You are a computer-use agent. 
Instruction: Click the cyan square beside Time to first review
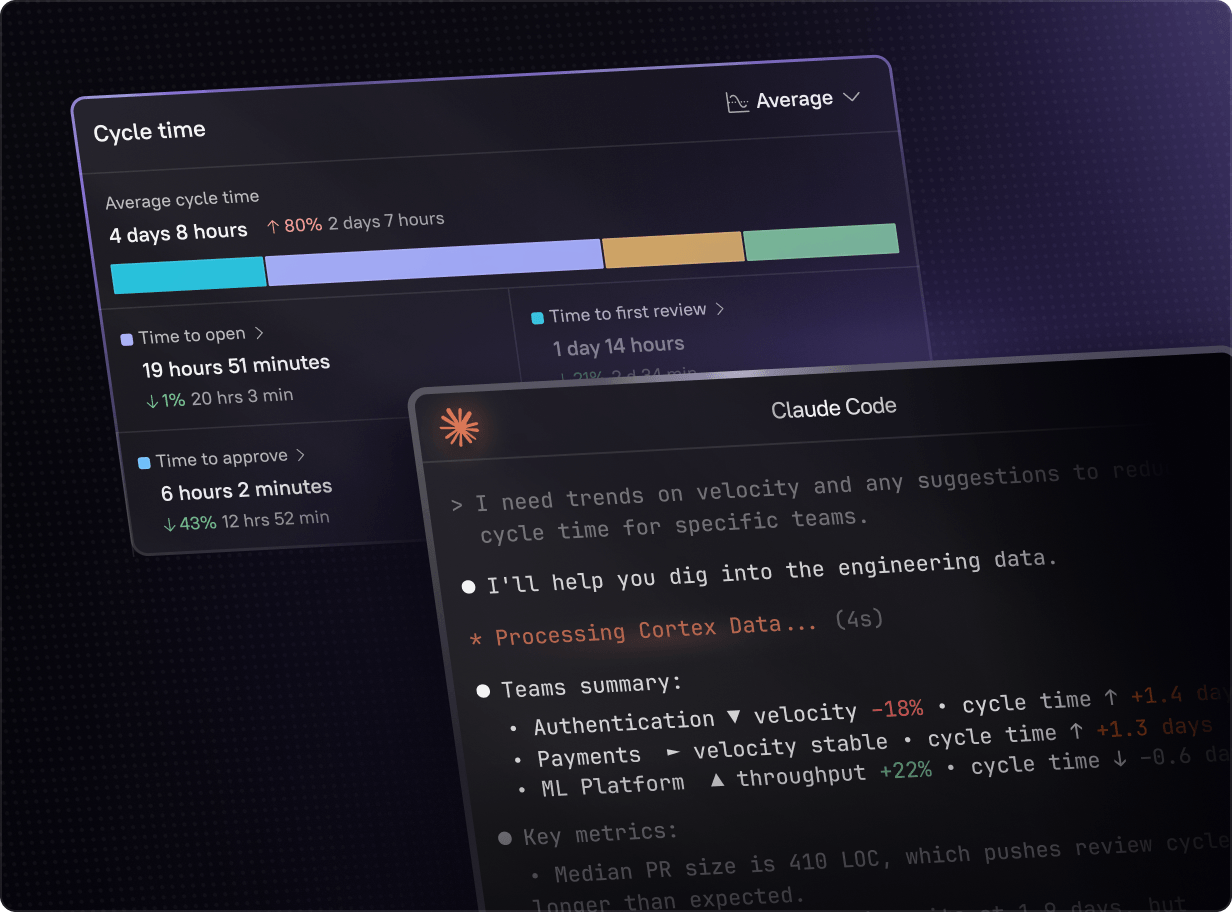pyautogui.click(x=537, y=318)
